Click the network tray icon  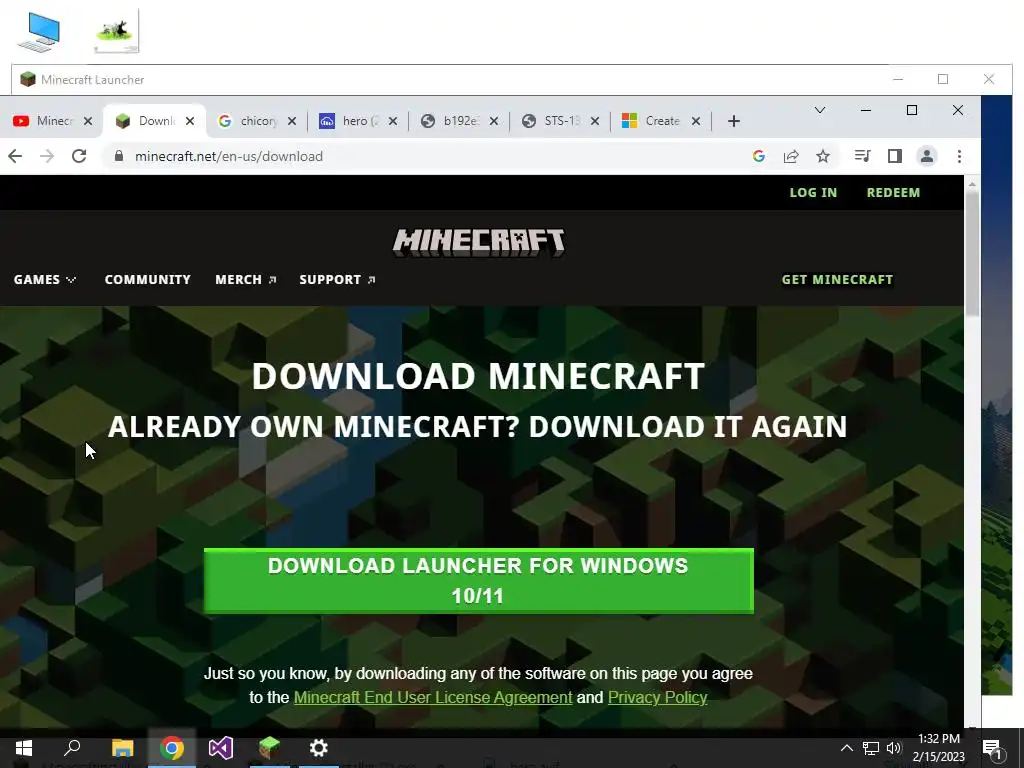[871, 748]
